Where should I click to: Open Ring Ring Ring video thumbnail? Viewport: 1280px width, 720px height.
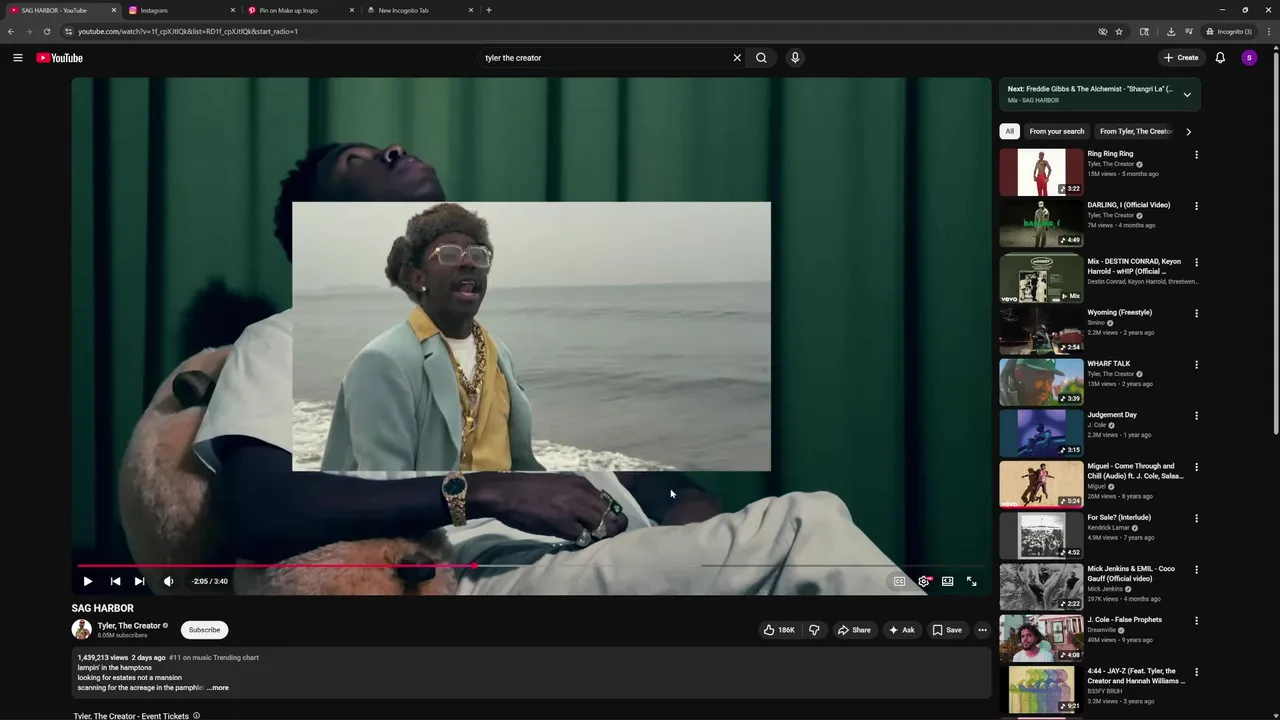click(1041, 172)
